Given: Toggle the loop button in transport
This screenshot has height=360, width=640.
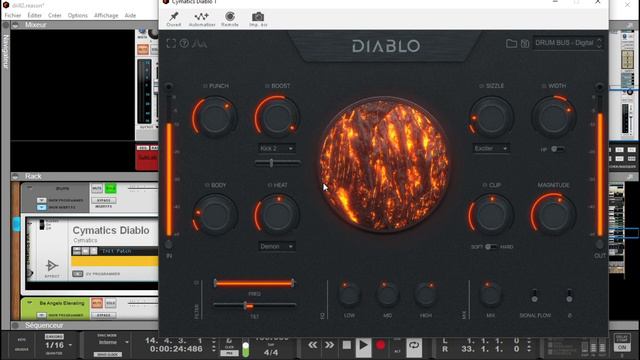Looking at the screenshot, I should point(414,346).
